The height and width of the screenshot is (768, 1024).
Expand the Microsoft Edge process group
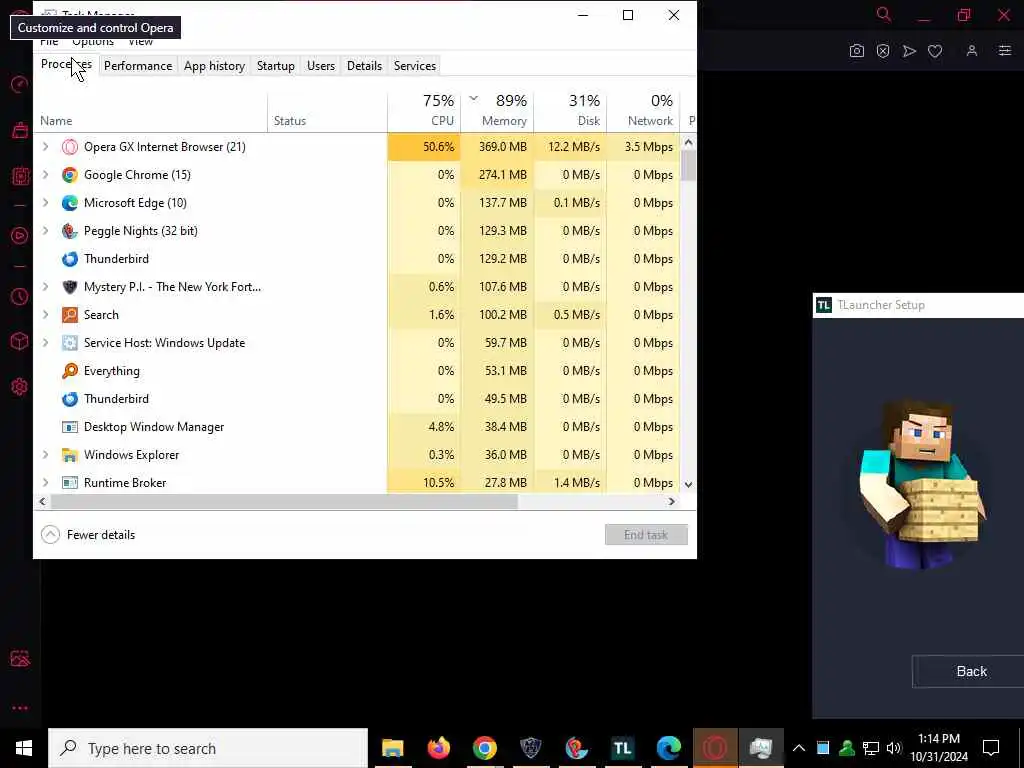coord(45,202)
